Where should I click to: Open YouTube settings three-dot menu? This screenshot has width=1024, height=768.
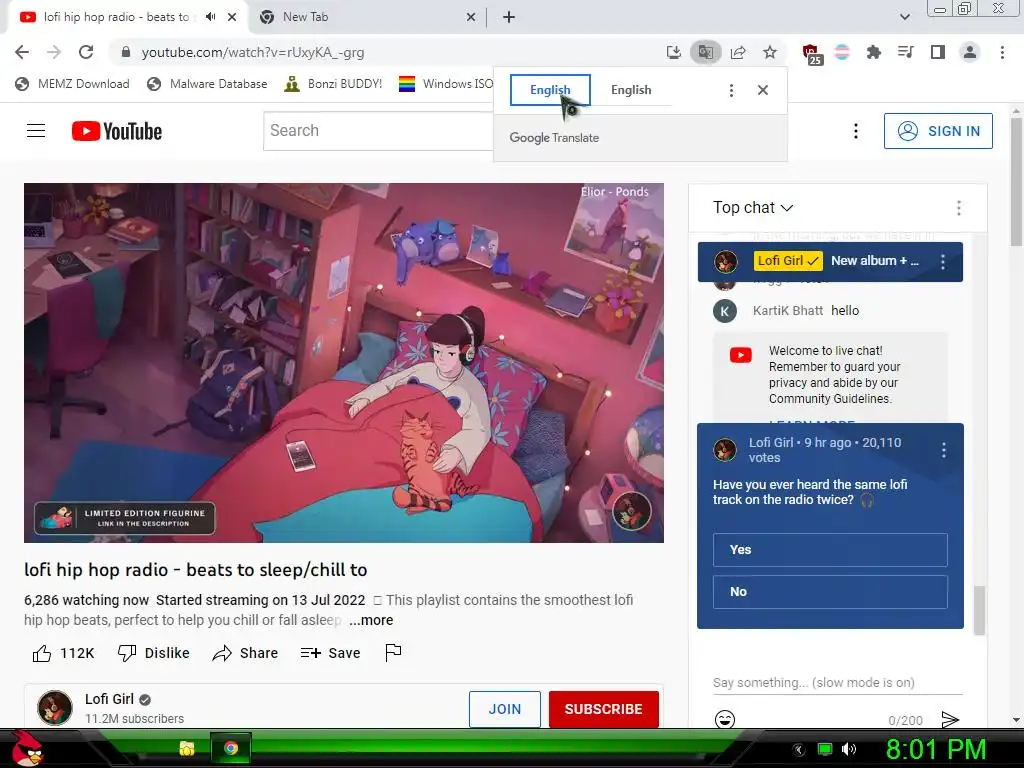click(x=856, y=131)
